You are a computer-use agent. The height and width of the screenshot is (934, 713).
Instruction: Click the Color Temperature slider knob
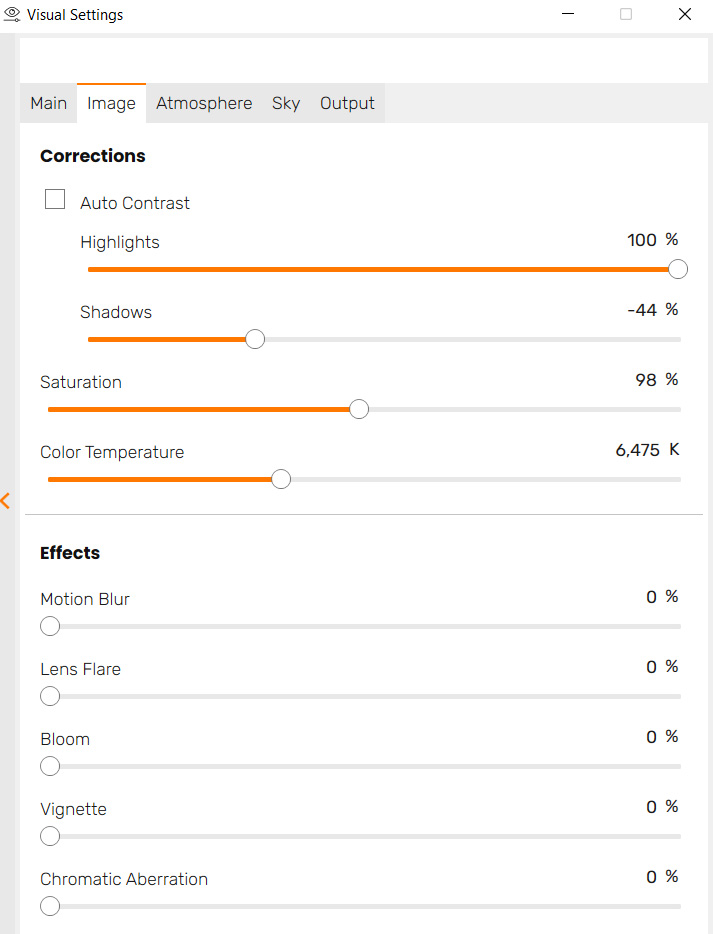click(281, 479)
